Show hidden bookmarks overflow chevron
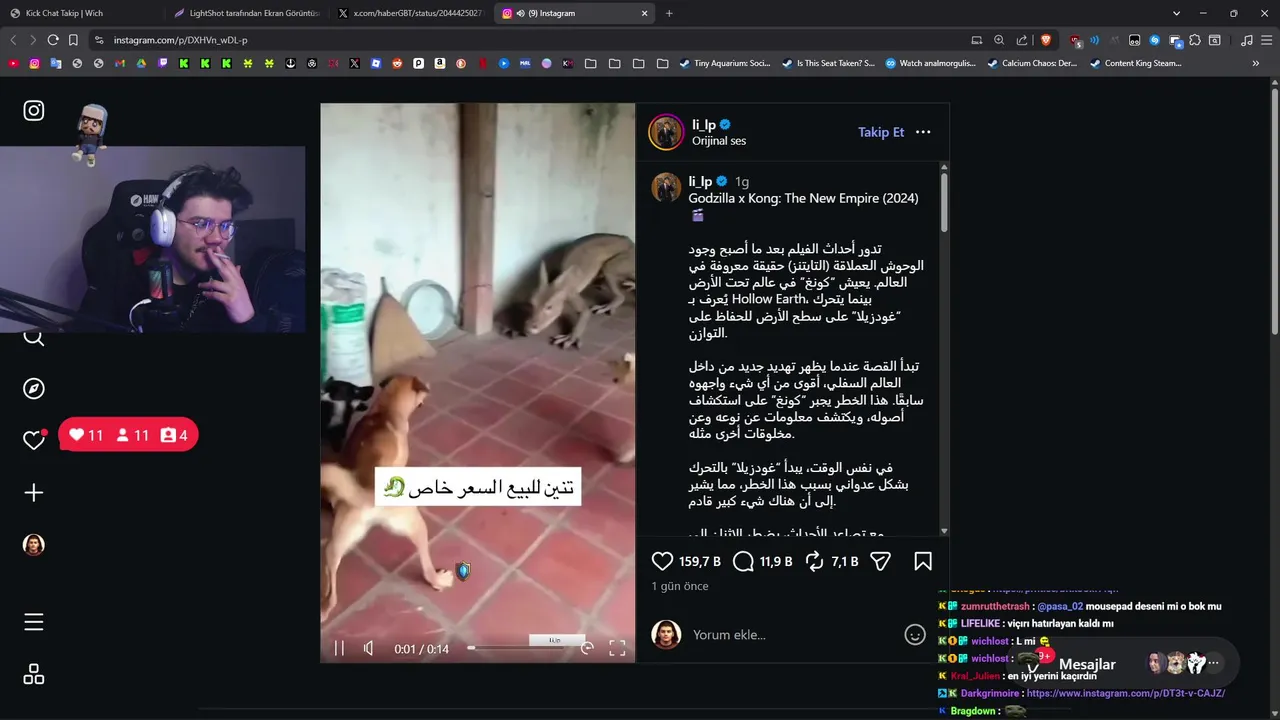Image resolution: width=1280 pixels, height=720 pixels. pyautogui.click(x=1255, y=63)
